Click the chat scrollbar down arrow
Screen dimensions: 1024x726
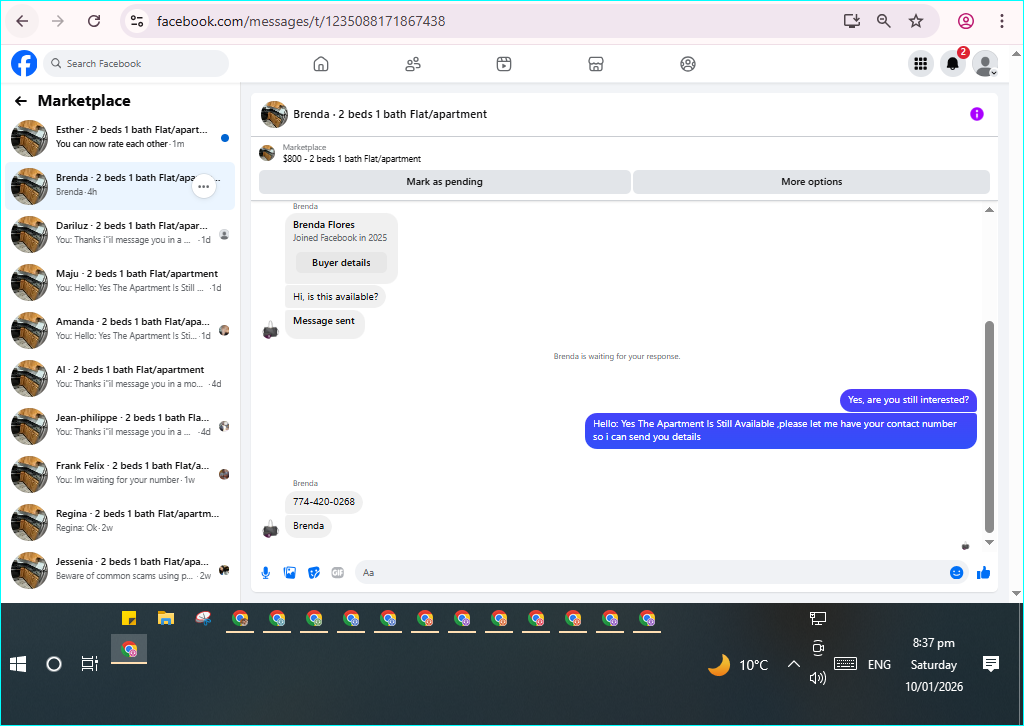[x=989, y=542]
